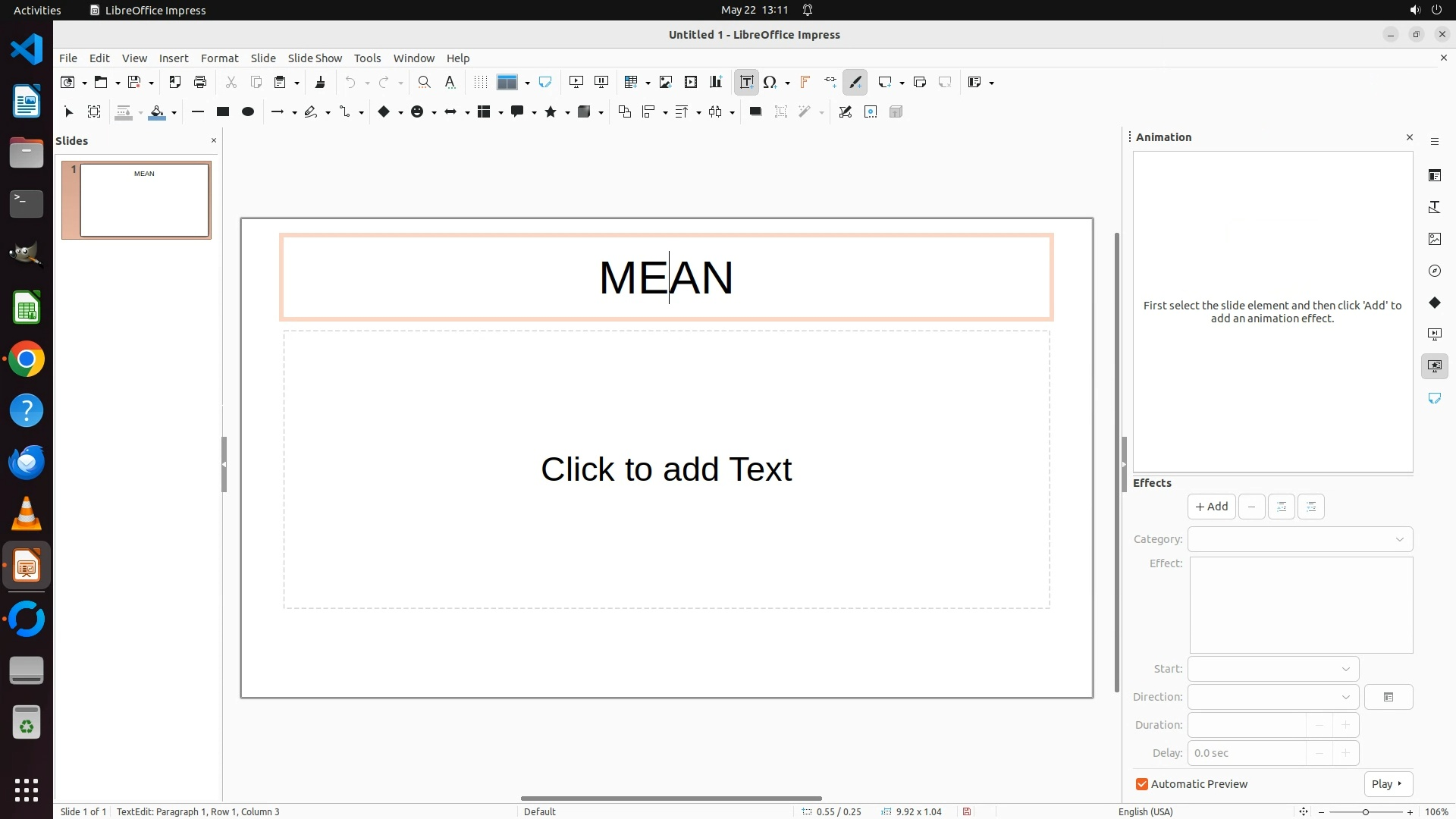Toggle the Shadow icon in the drawing toolbar

755,111
